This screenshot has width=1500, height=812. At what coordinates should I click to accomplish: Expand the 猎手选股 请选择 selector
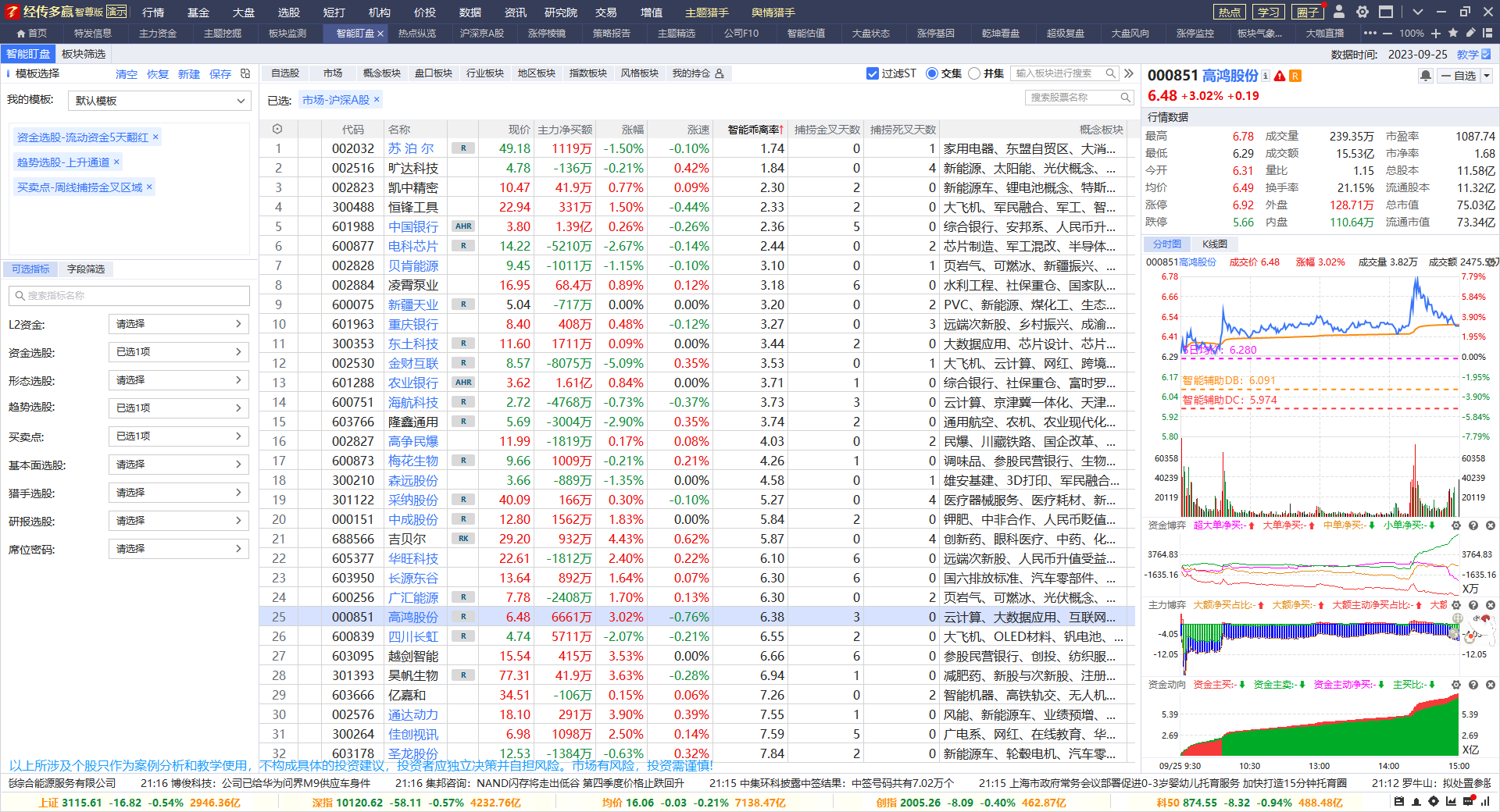pyautogui.click(x=178, y=493)
